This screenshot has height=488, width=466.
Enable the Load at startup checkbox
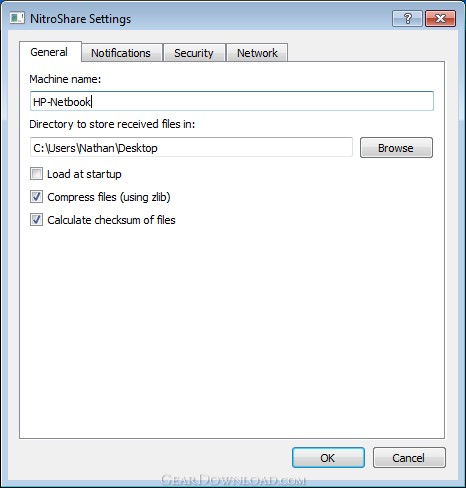pos(36,174)
